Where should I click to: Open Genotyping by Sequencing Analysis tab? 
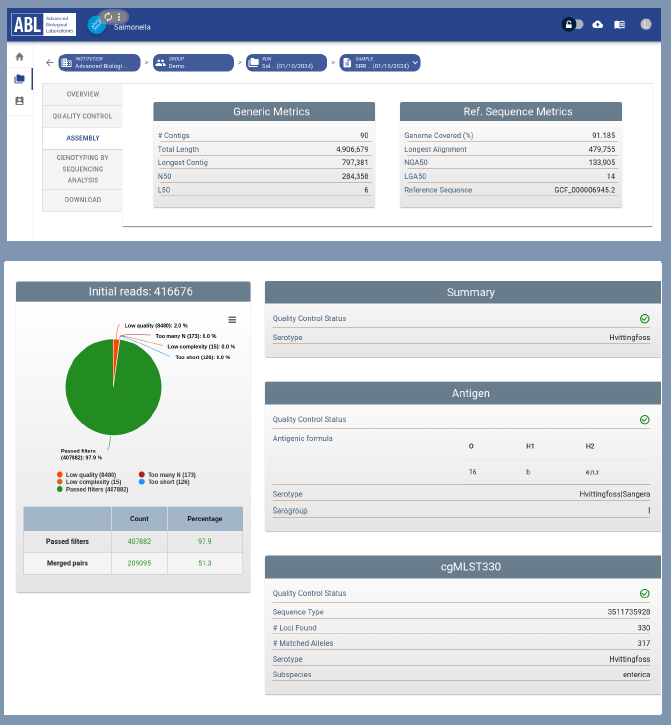click(x=83, y=169)
